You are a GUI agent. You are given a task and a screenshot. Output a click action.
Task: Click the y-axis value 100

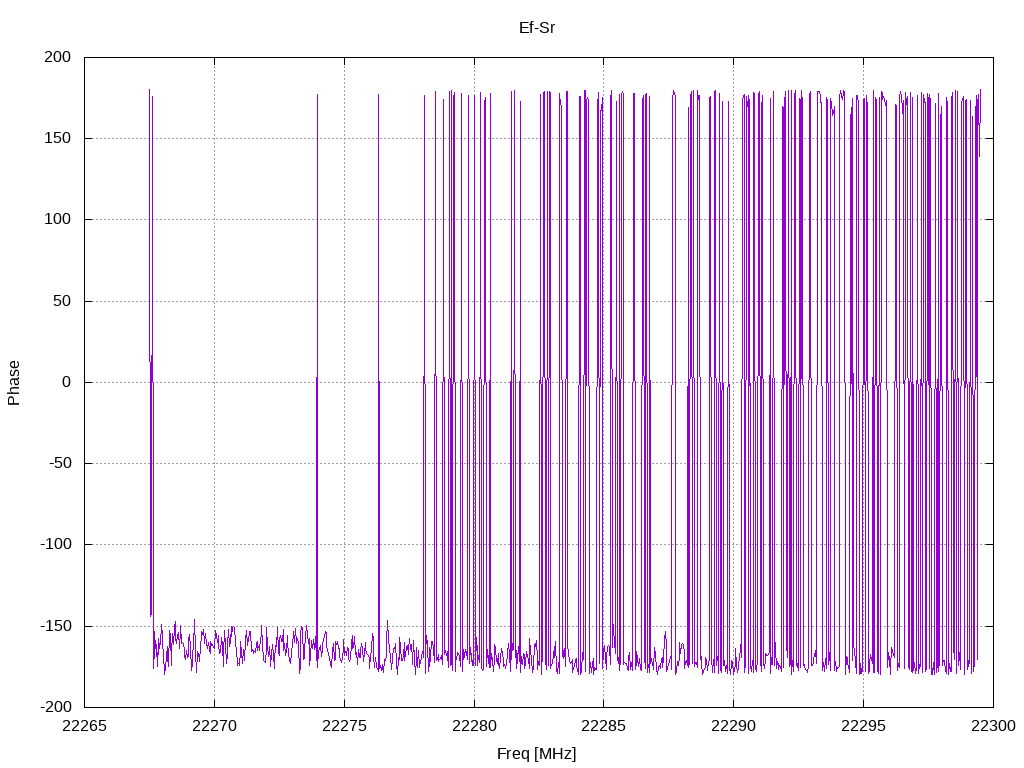coord(57,219)
